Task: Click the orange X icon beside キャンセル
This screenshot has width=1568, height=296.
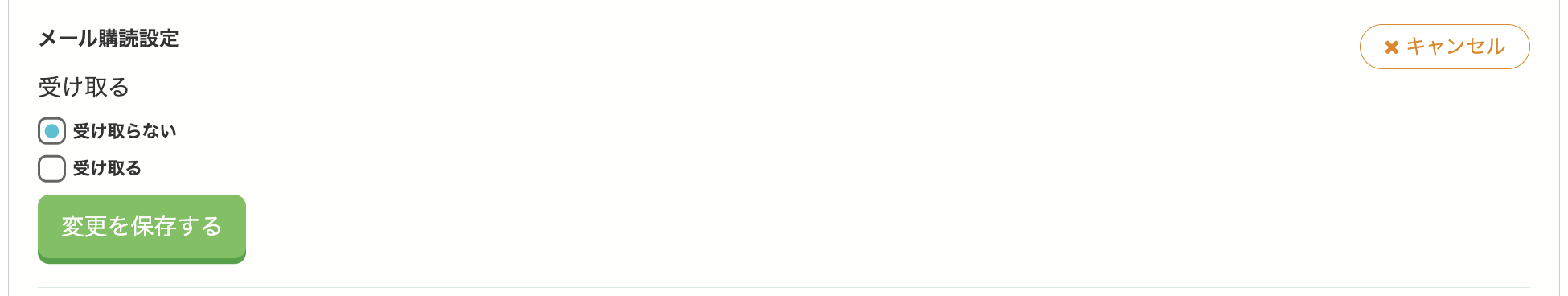Action: tap(1391, 47)
